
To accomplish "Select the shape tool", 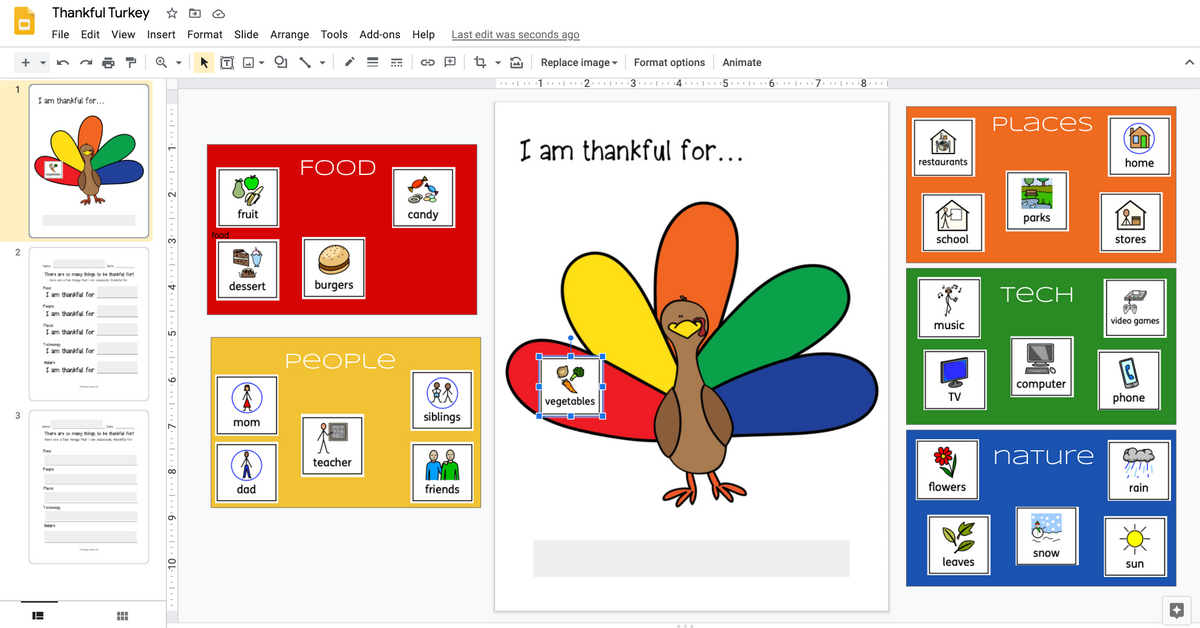I will (281, 62).
